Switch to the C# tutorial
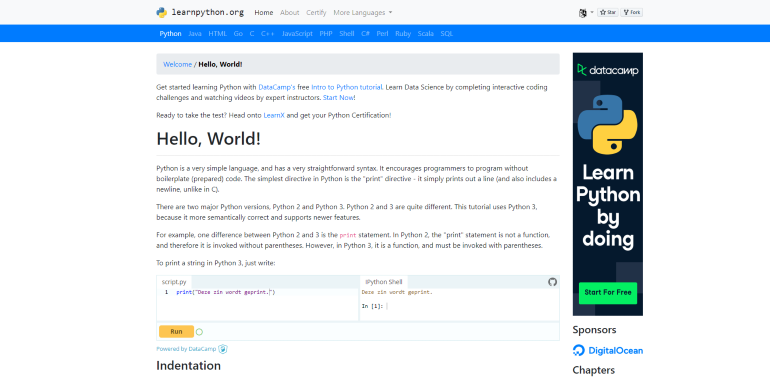The image size is (770, 378). [365, 34]
